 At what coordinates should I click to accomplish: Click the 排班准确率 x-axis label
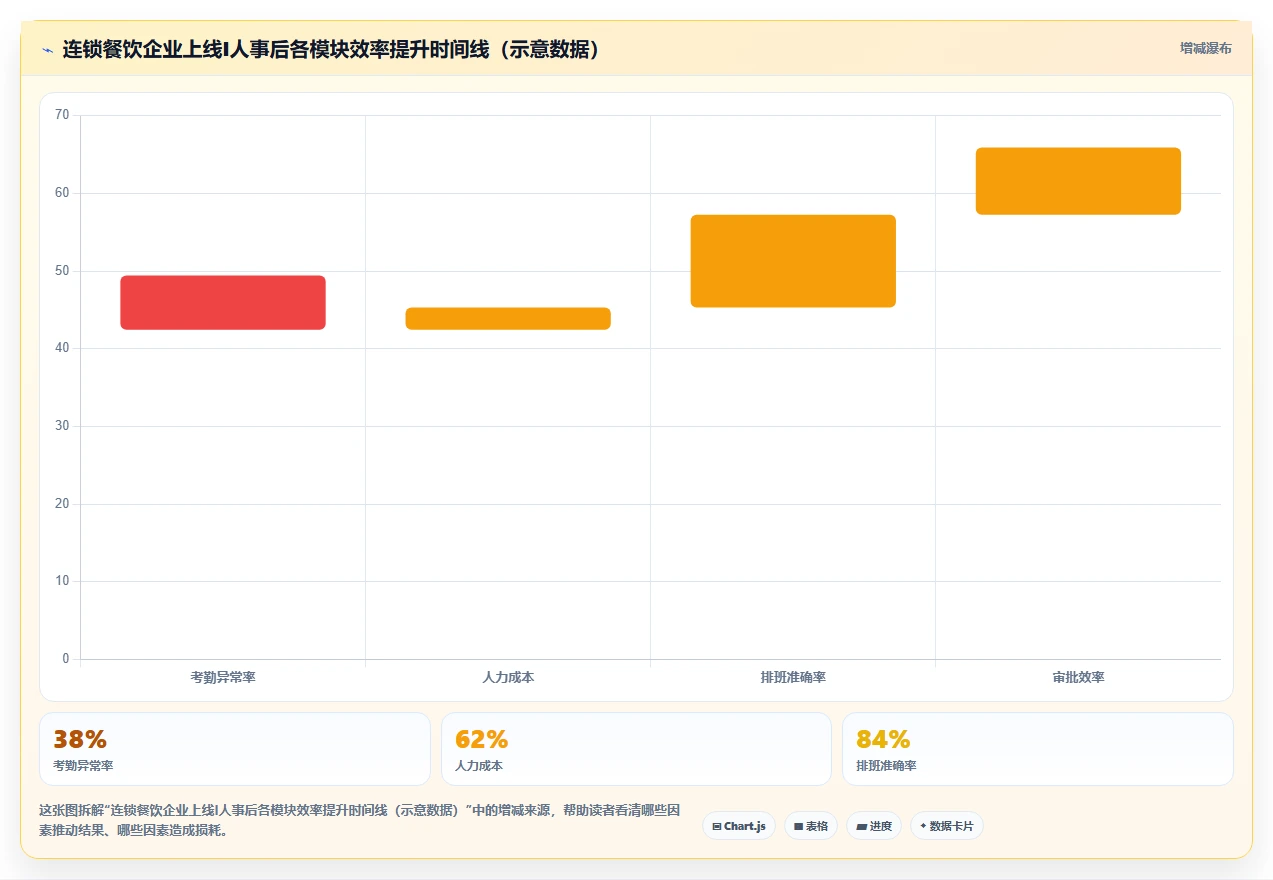pyautogui.click(x=793, y=677)
